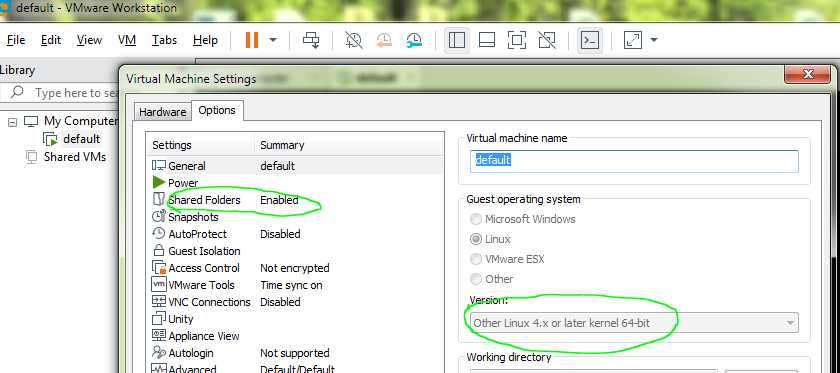The height and width of the screenshot is (373, 840).
Task: Click the General monitor icon
Action: pos(159,166)
